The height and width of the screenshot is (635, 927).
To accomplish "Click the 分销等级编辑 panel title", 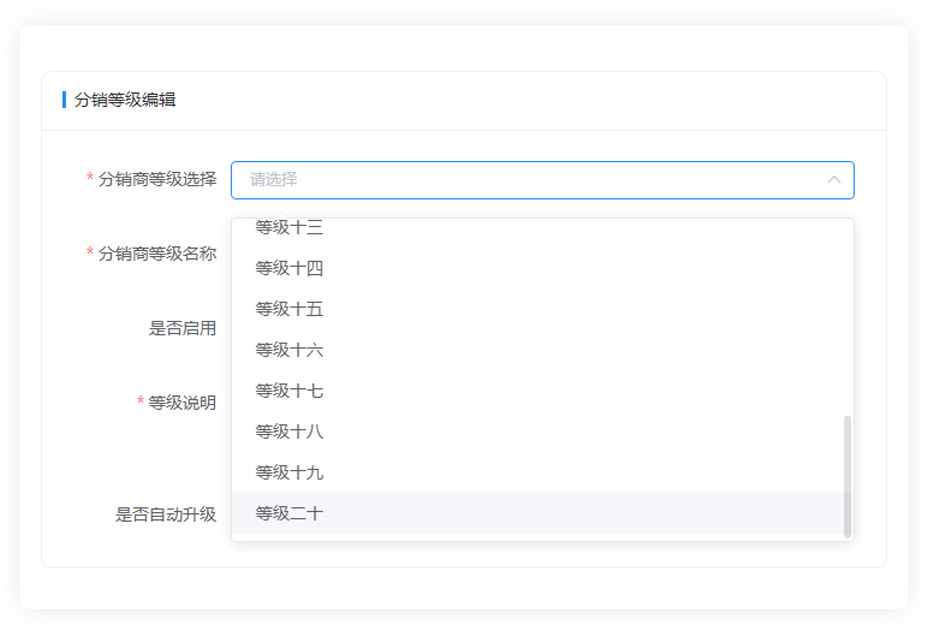I will click(125, 100).
